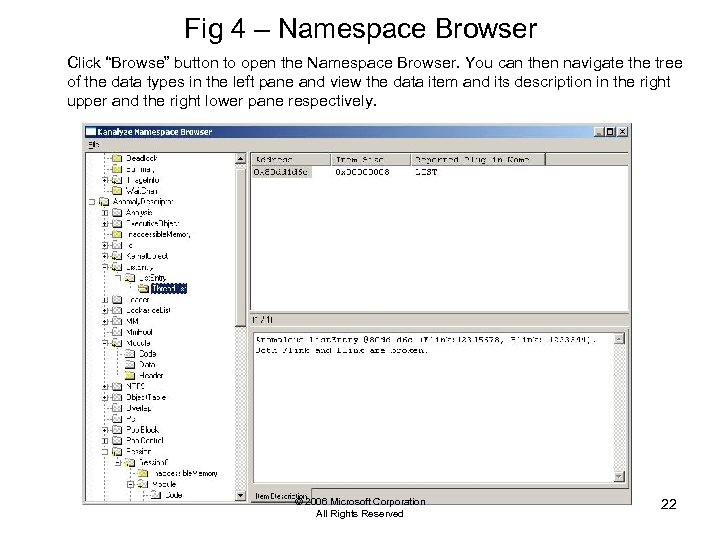Click the description pane scroll up arrow
Screen dimensions: 720x540
click(619, 339)
